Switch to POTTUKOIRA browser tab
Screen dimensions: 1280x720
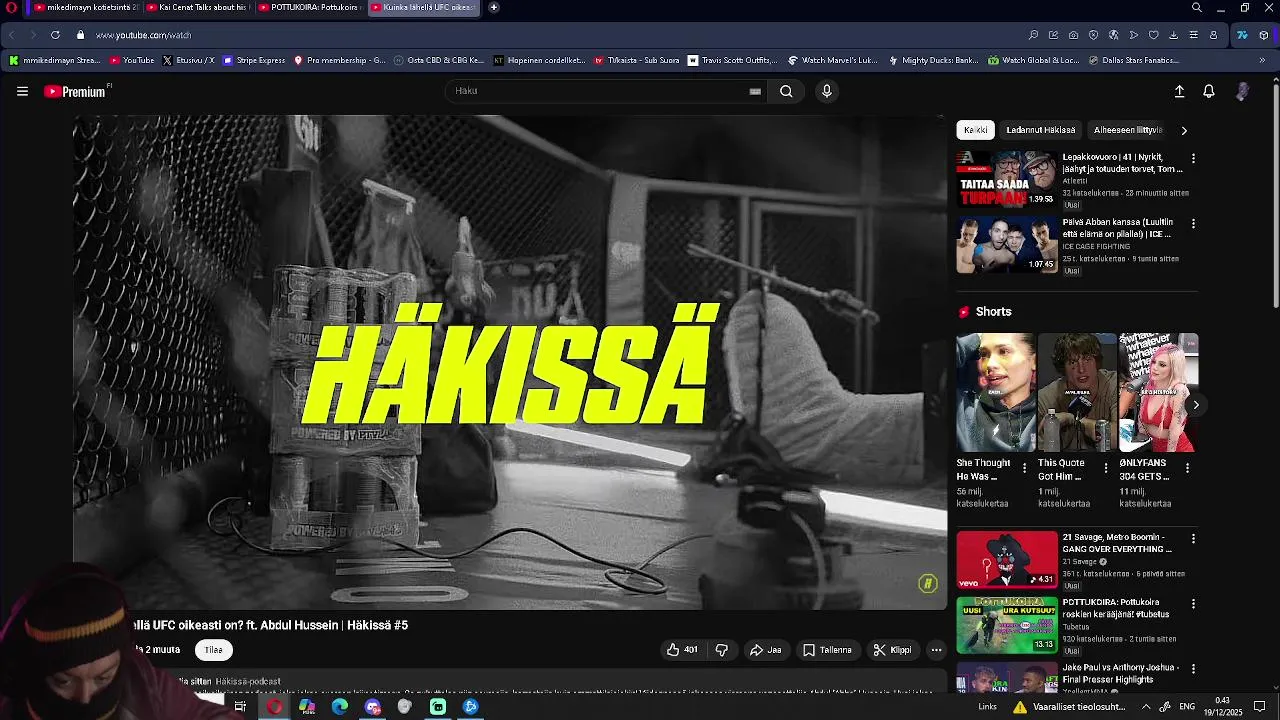click(309, 7)
